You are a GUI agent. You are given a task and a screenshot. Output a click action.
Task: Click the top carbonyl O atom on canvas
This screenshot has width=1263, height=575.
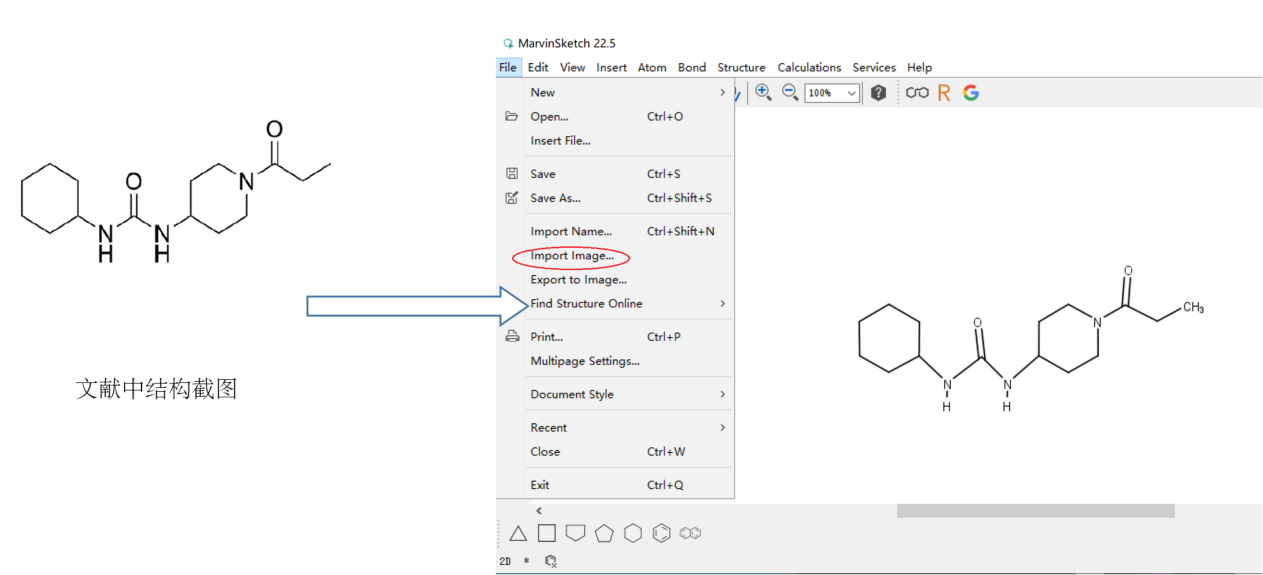click(1128, 271)
